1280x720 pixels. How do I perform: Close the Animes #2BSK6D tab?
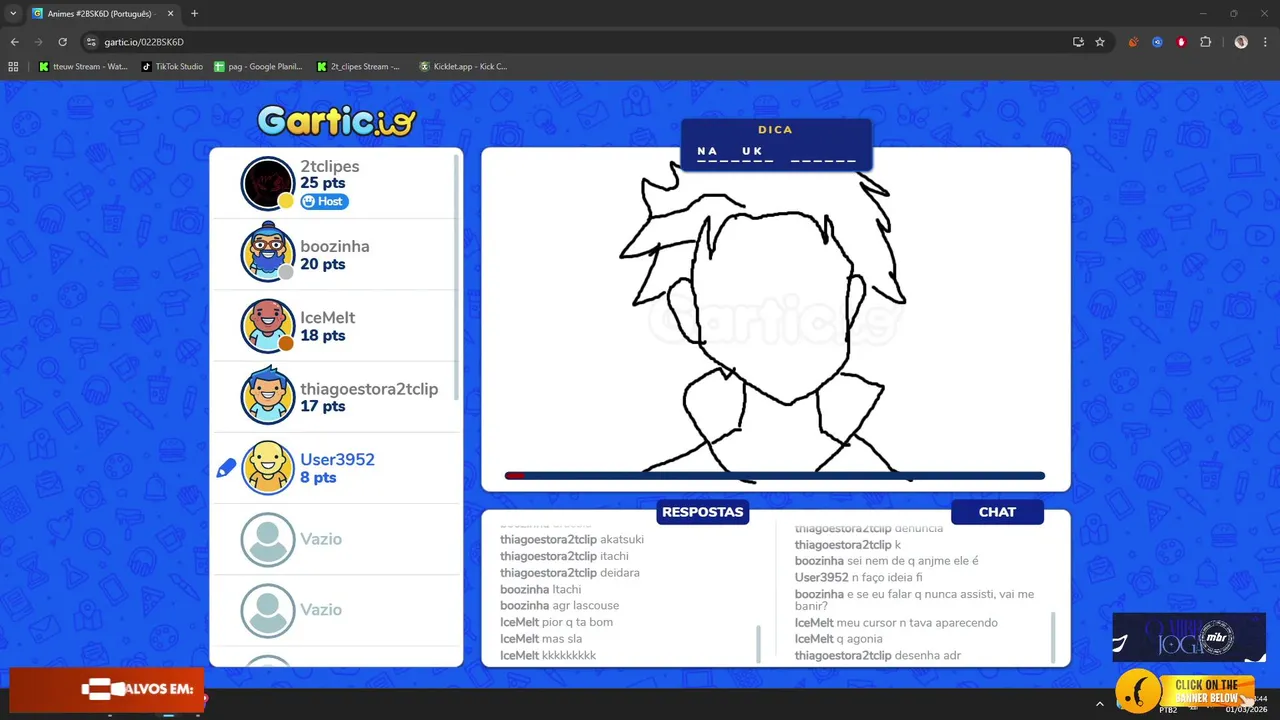[170, 14]
